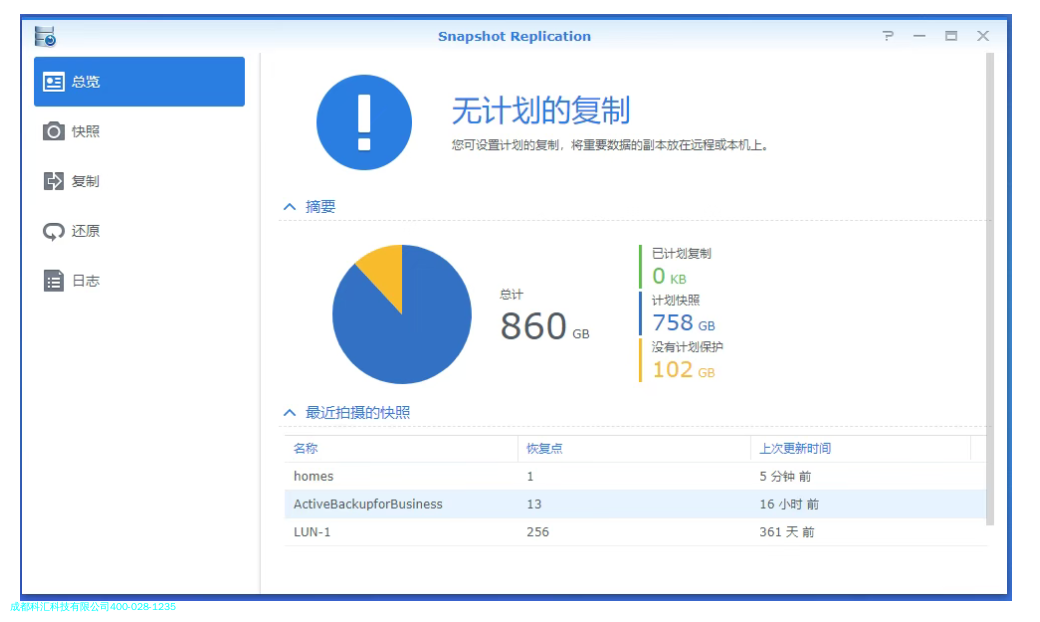
Task: Click the 计划快照 758 GB value
Action: pyautogui.click(x=684, y=323)
